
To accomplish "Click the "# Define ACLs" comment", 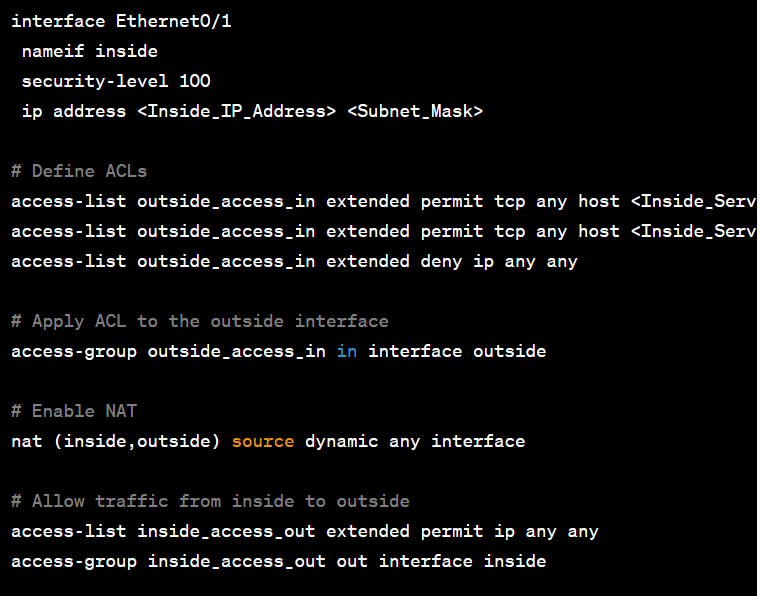I will (79, 171).
